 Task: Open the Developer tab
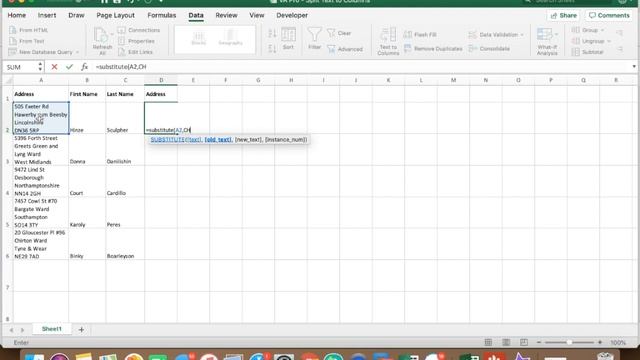(292, 15)
